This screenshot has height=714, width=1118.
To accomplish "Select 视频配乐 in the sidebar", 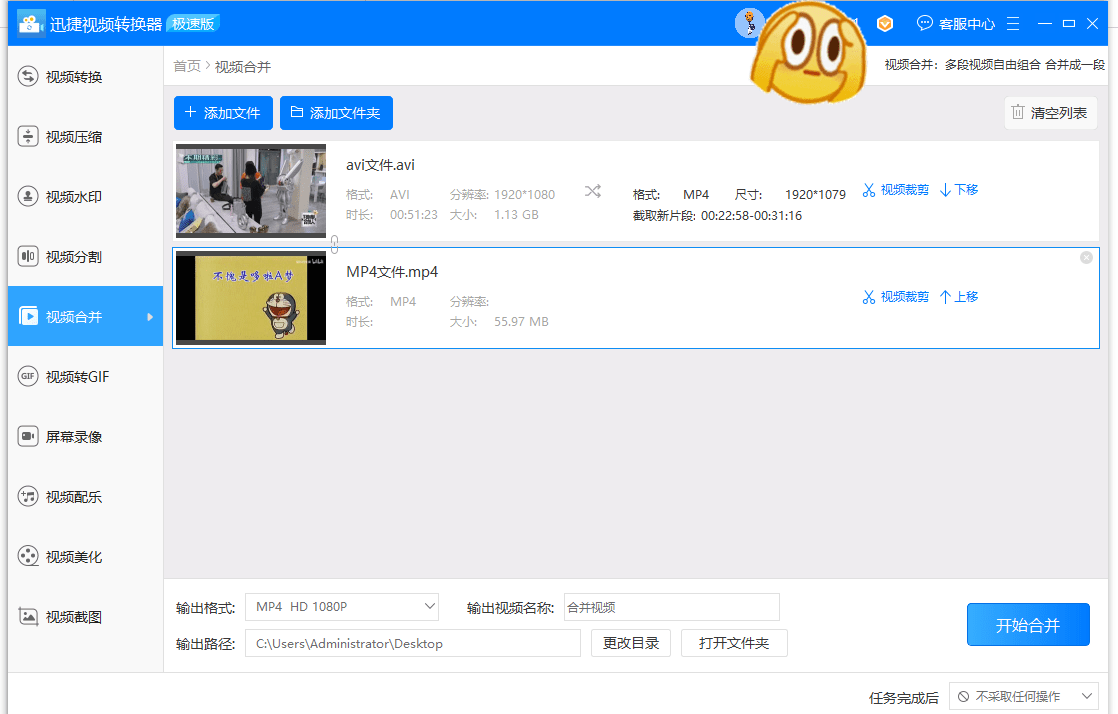I will 74,497.
